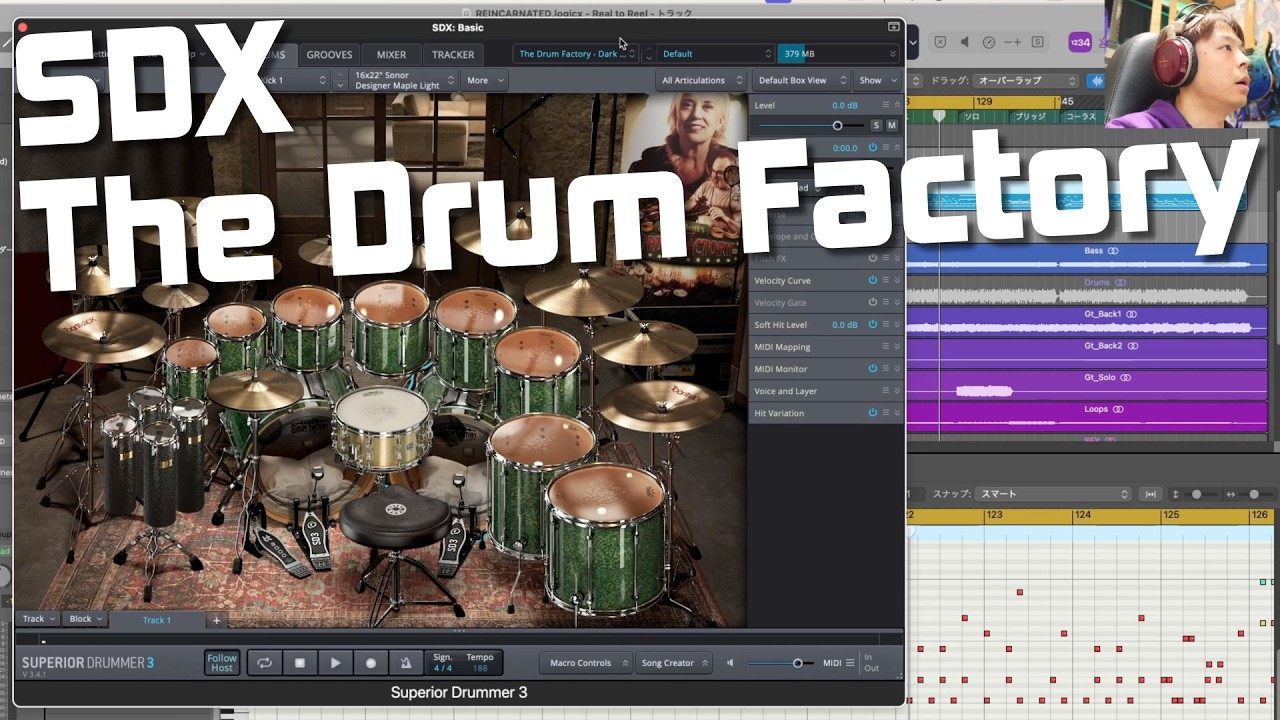Collapse the Level section chevron
The width and height of the screenshot is (1280, 720).
896,105
